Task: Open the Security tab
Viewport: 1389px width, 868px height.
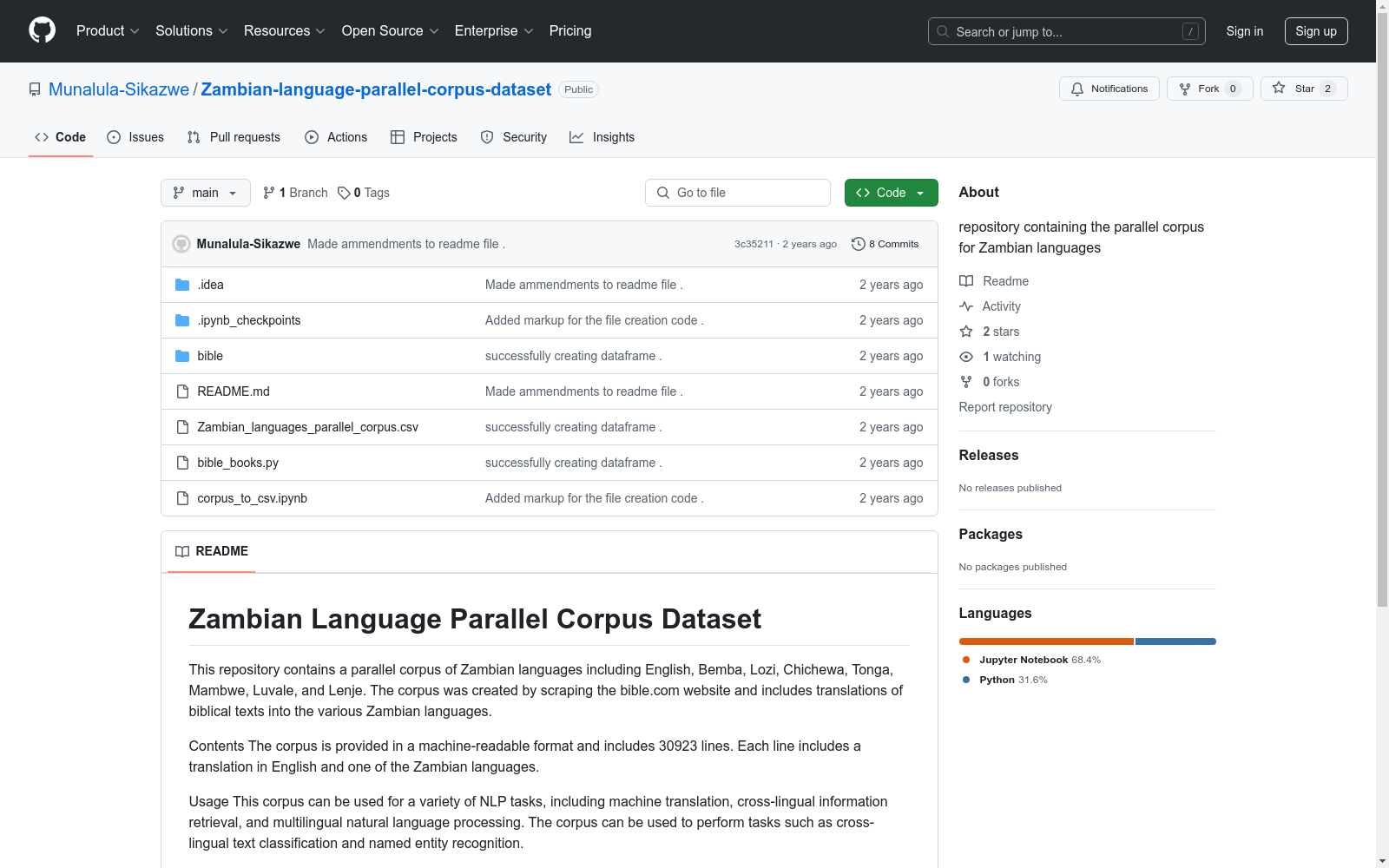Action: tap(514, 137)
